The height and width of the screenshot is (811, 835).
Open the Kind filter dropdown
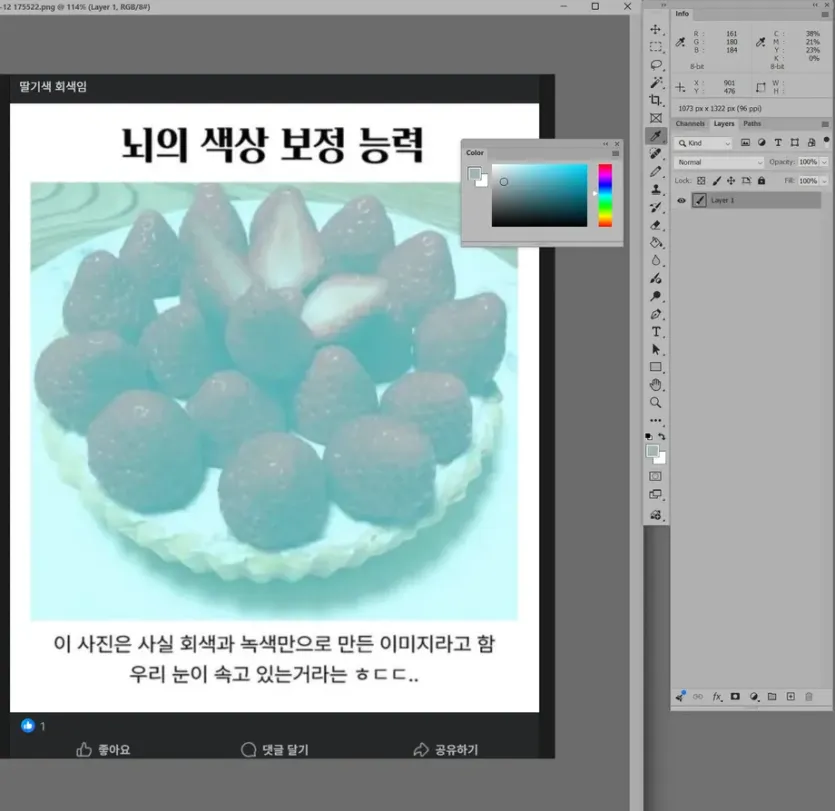point(703,143)
